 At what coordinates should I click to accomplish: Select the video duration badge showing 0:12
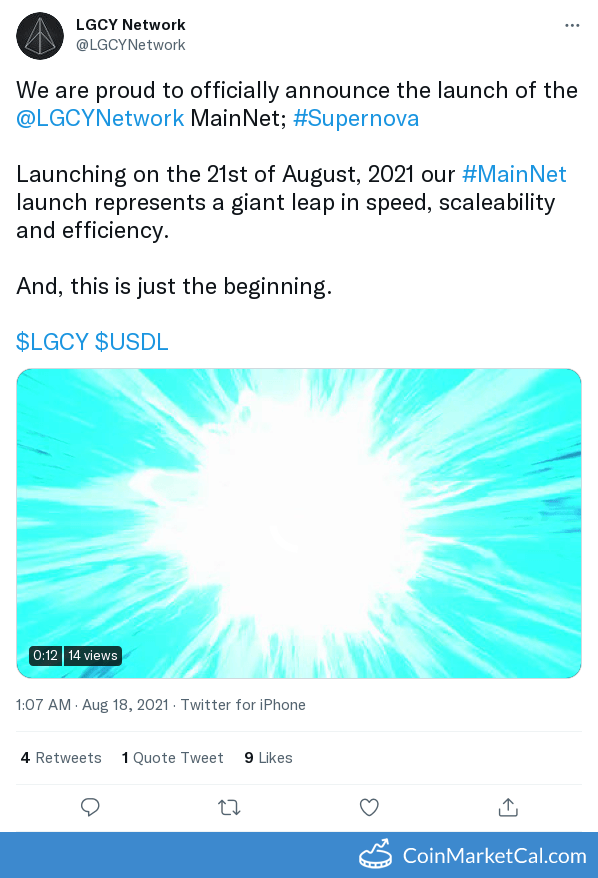(x=45, y=655)
